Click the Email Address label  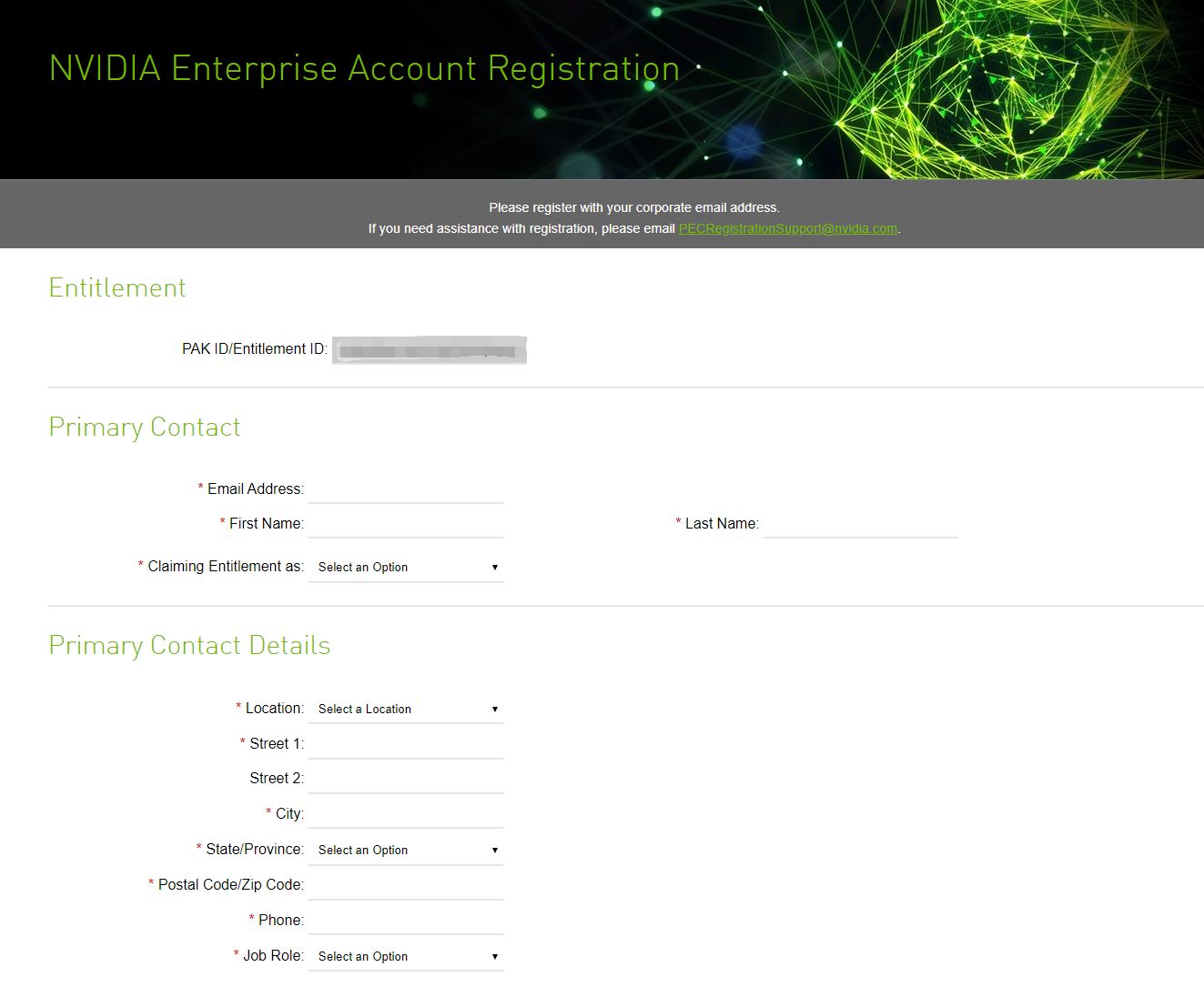pyautogui.click(x=256, y=489)
